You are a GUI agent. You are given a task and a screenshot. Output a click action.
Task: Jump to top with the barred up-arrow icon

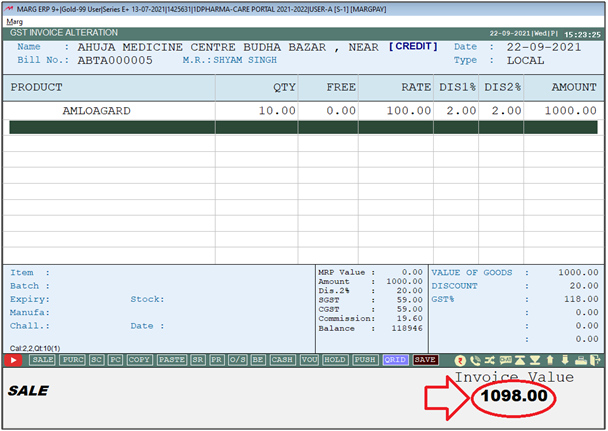pos(520,360)
